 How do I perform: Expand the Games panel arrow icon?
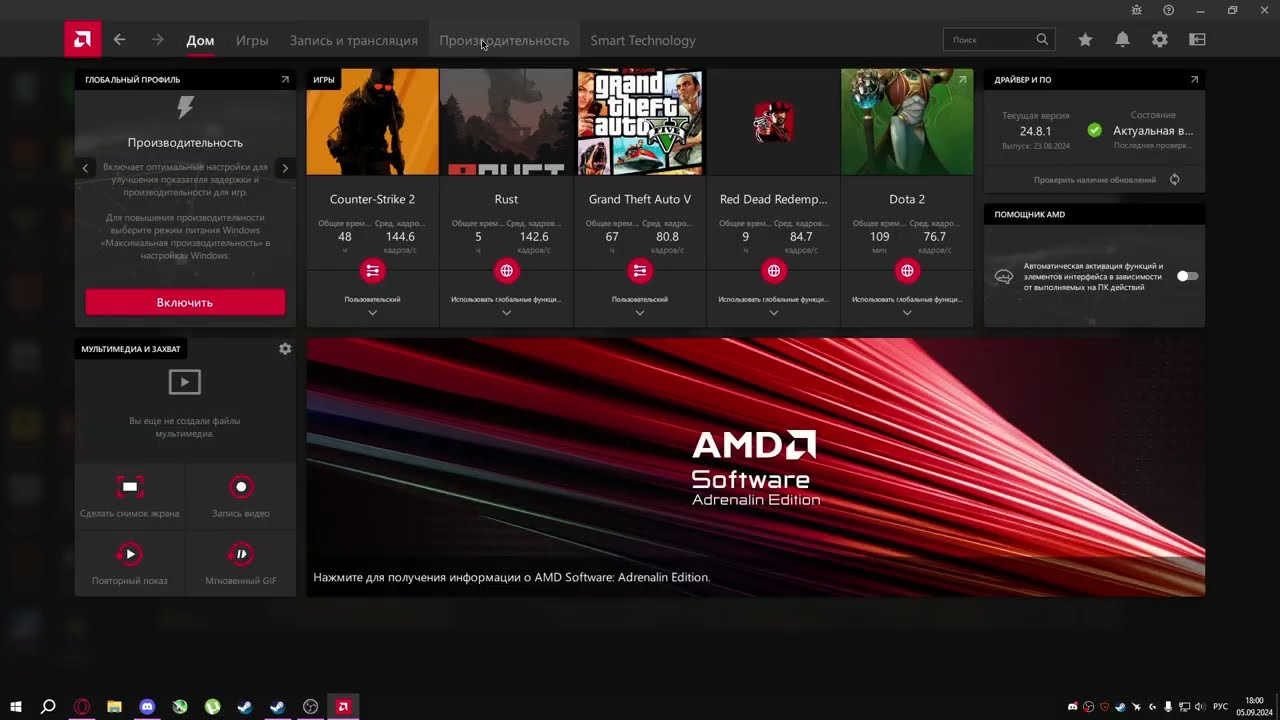point(963,79)
